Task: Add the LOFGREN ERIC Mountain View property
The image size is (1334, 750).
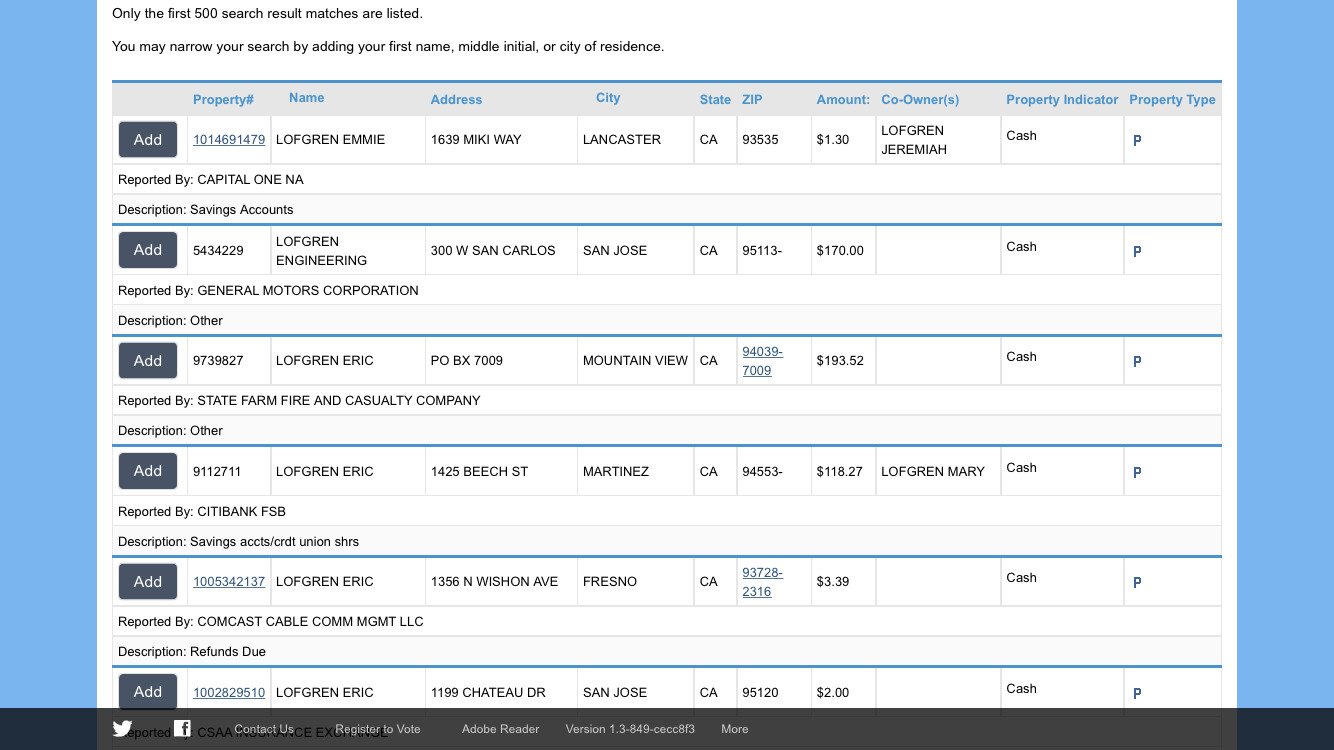Action: point(148,361)
